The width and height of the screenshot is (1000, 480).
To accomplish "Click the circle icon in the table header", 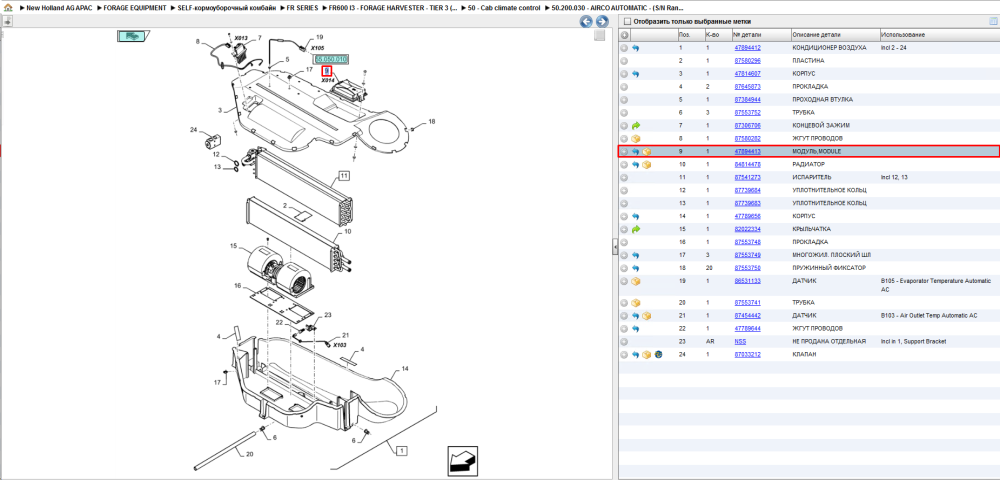I will (x=624, y=34).
